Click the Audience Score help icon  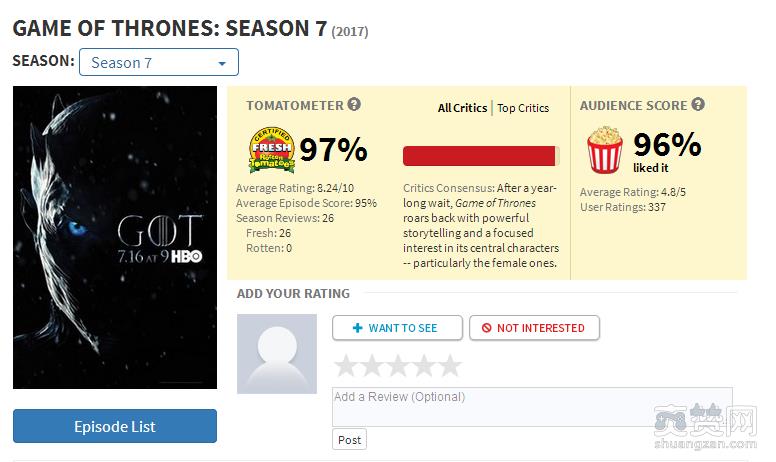[x=698, y=105]
